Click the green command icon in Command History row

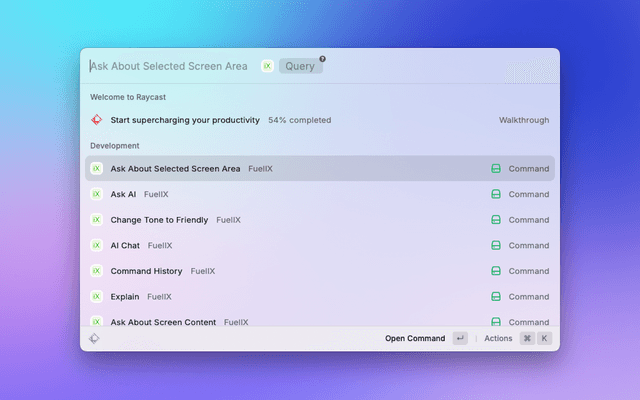coord(495,271)
